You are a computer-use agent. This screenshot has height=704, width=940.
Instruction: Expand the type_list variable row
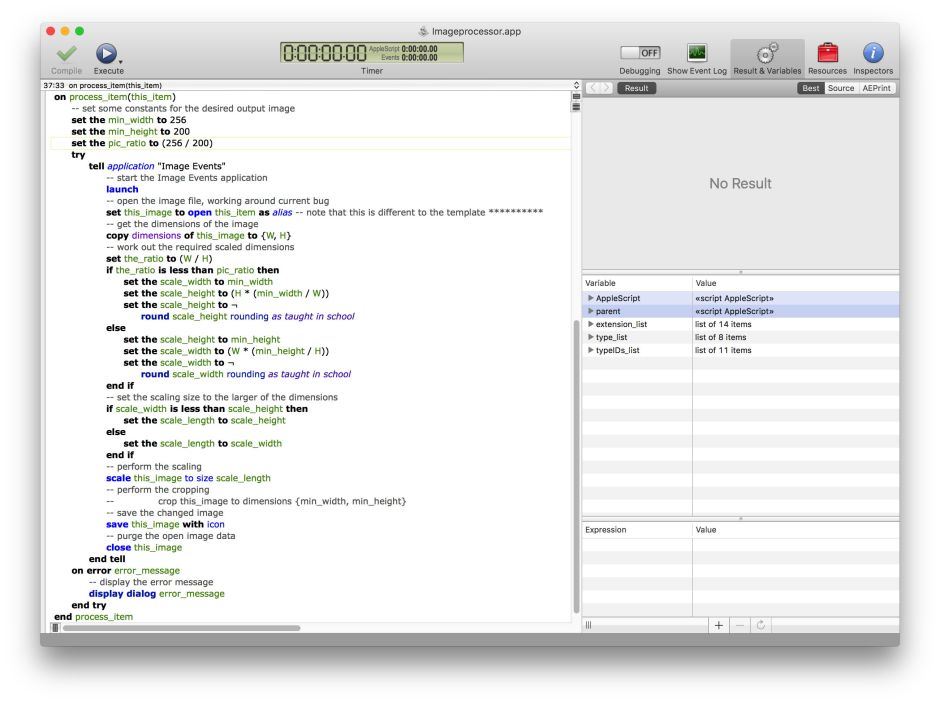[x=591, y=337]
